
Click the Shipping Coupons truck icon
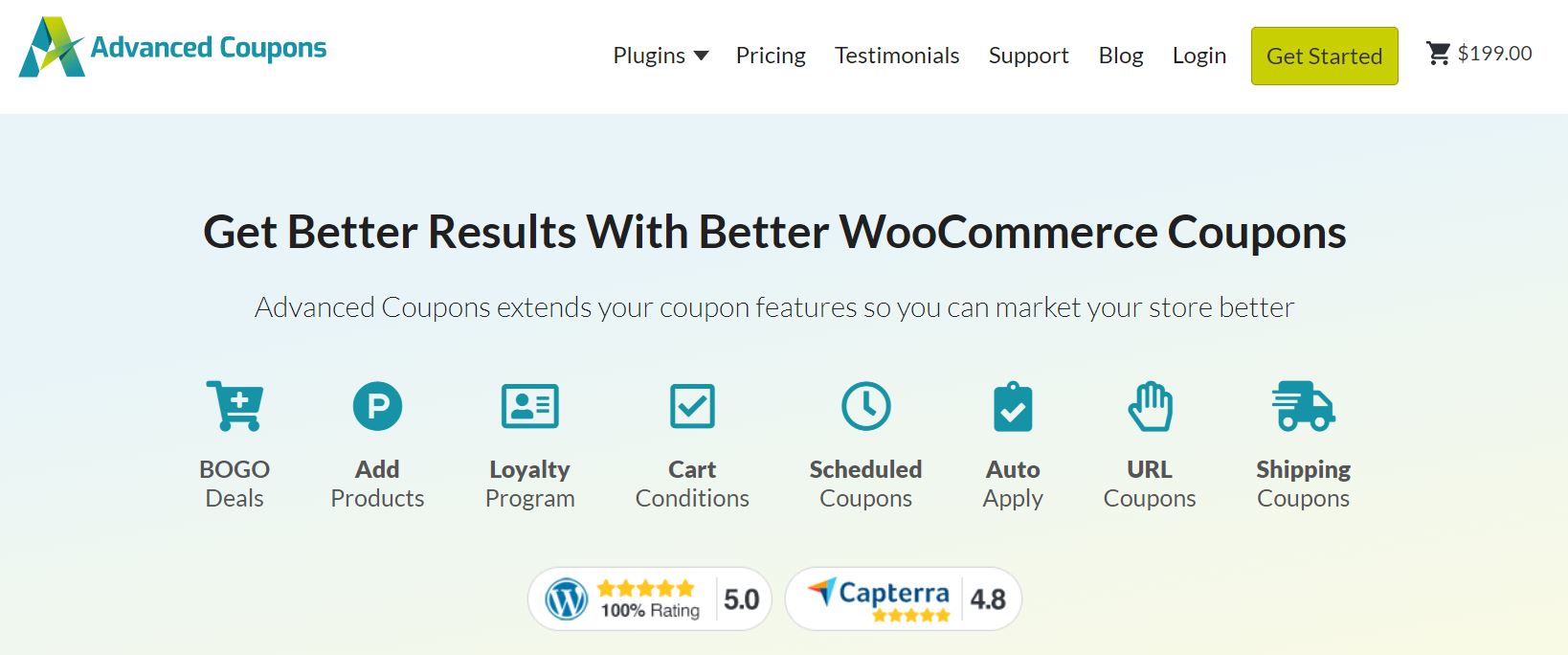[x=1303, y=406]
